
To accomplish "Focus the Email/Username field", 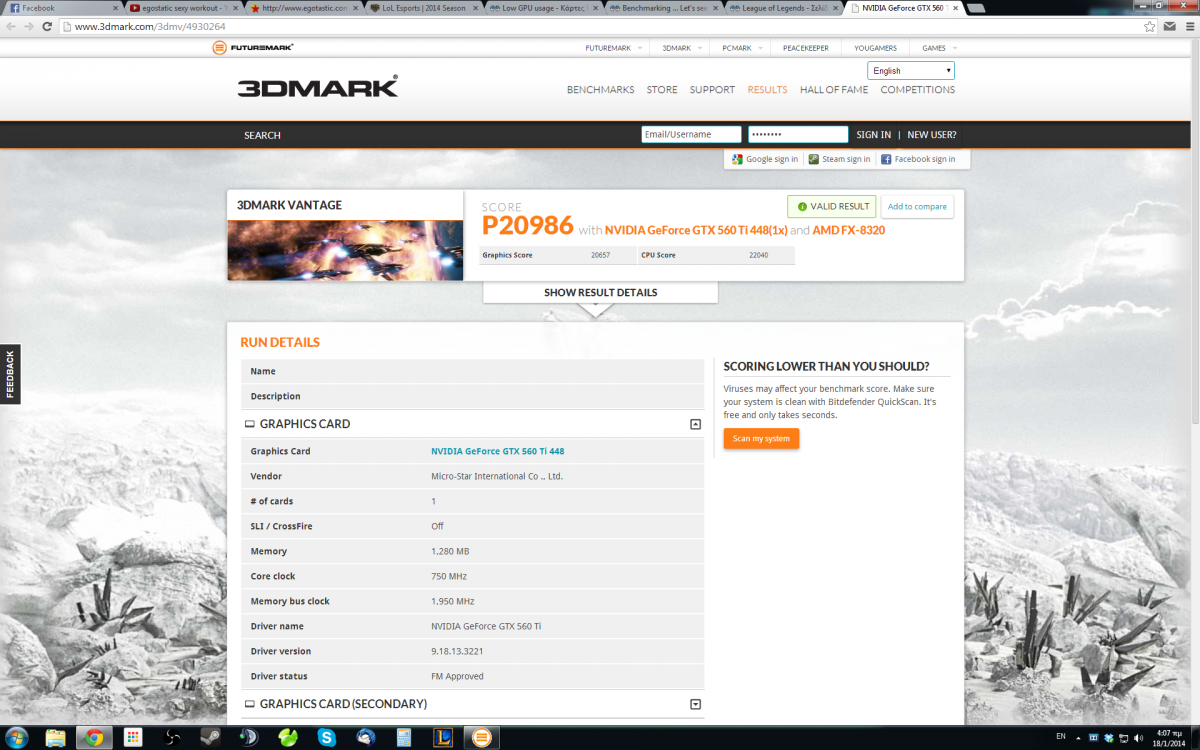I will [691, 134].
